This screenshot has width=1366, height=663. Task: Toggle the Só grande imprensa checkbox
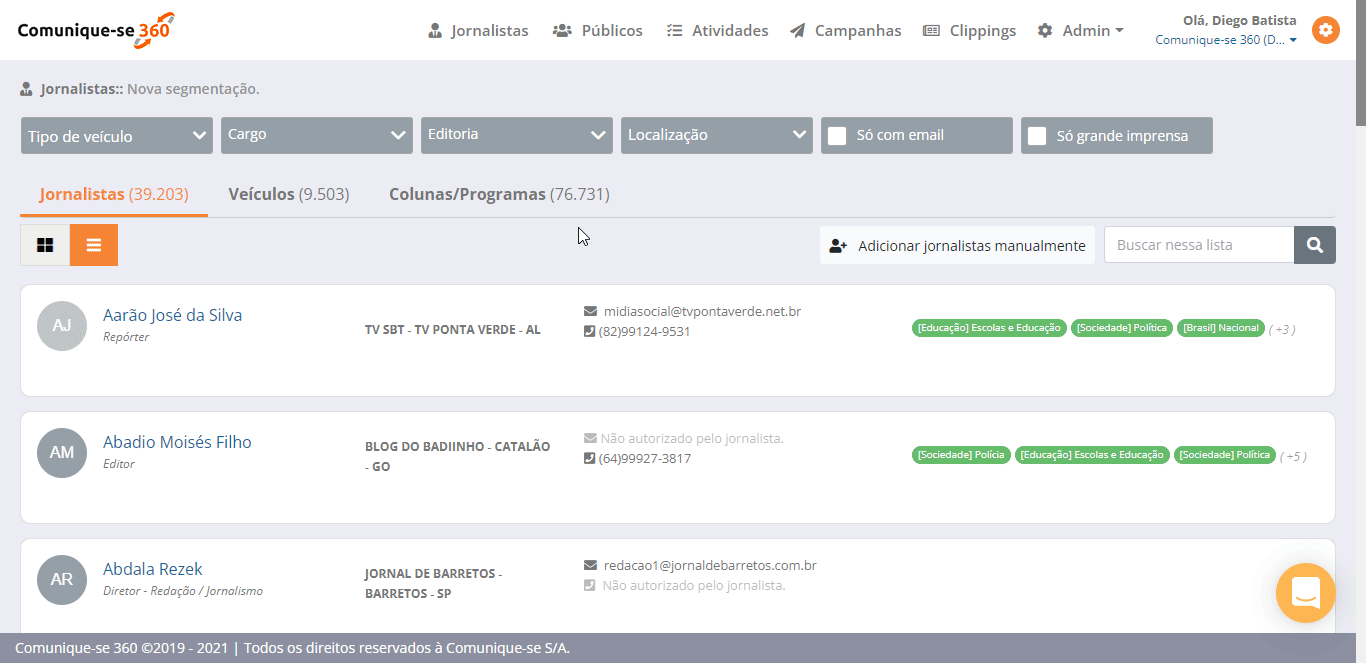(x=1038, y=136)
